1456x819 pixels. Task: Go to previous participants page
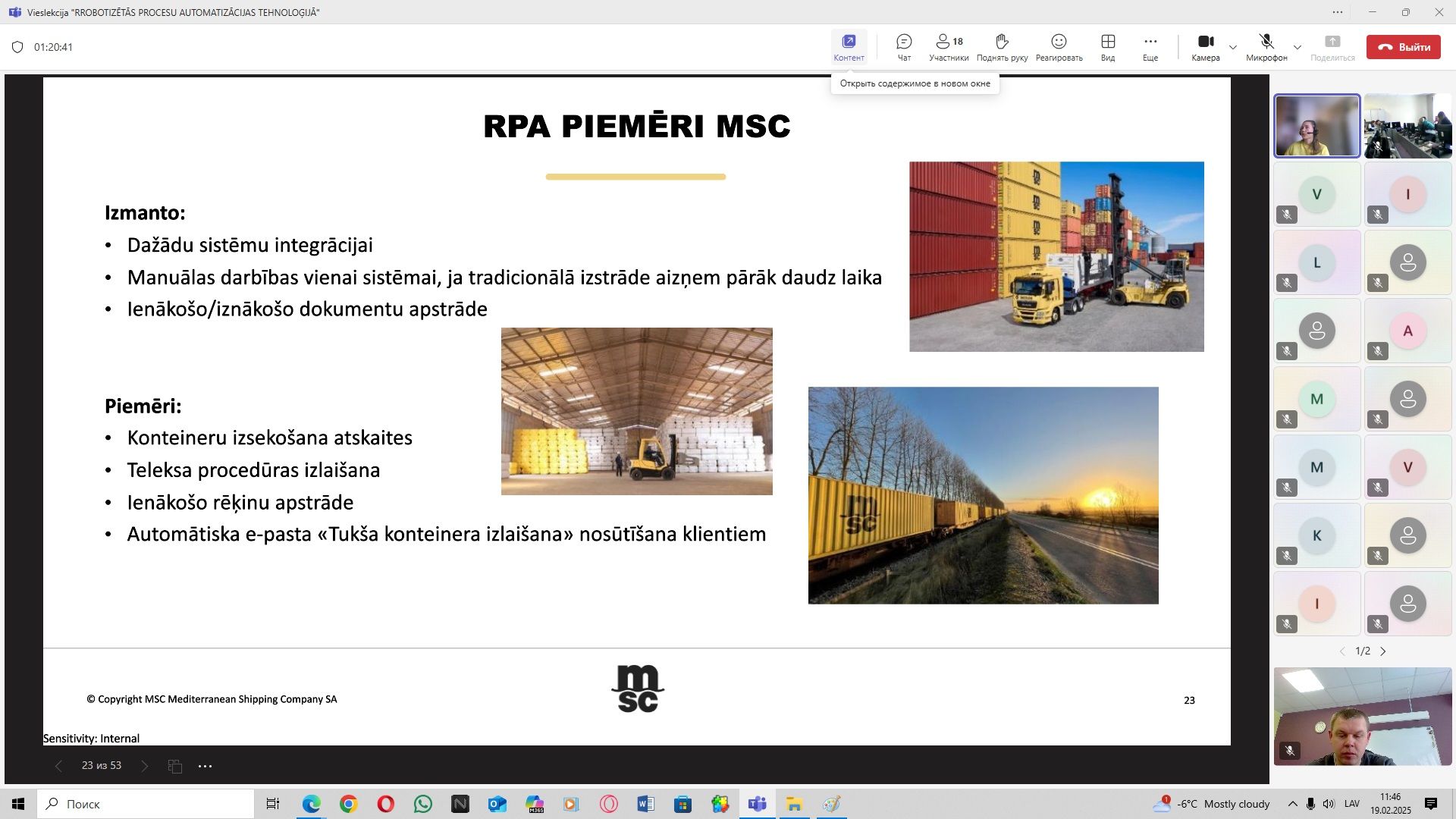[x=1342, y=651]
